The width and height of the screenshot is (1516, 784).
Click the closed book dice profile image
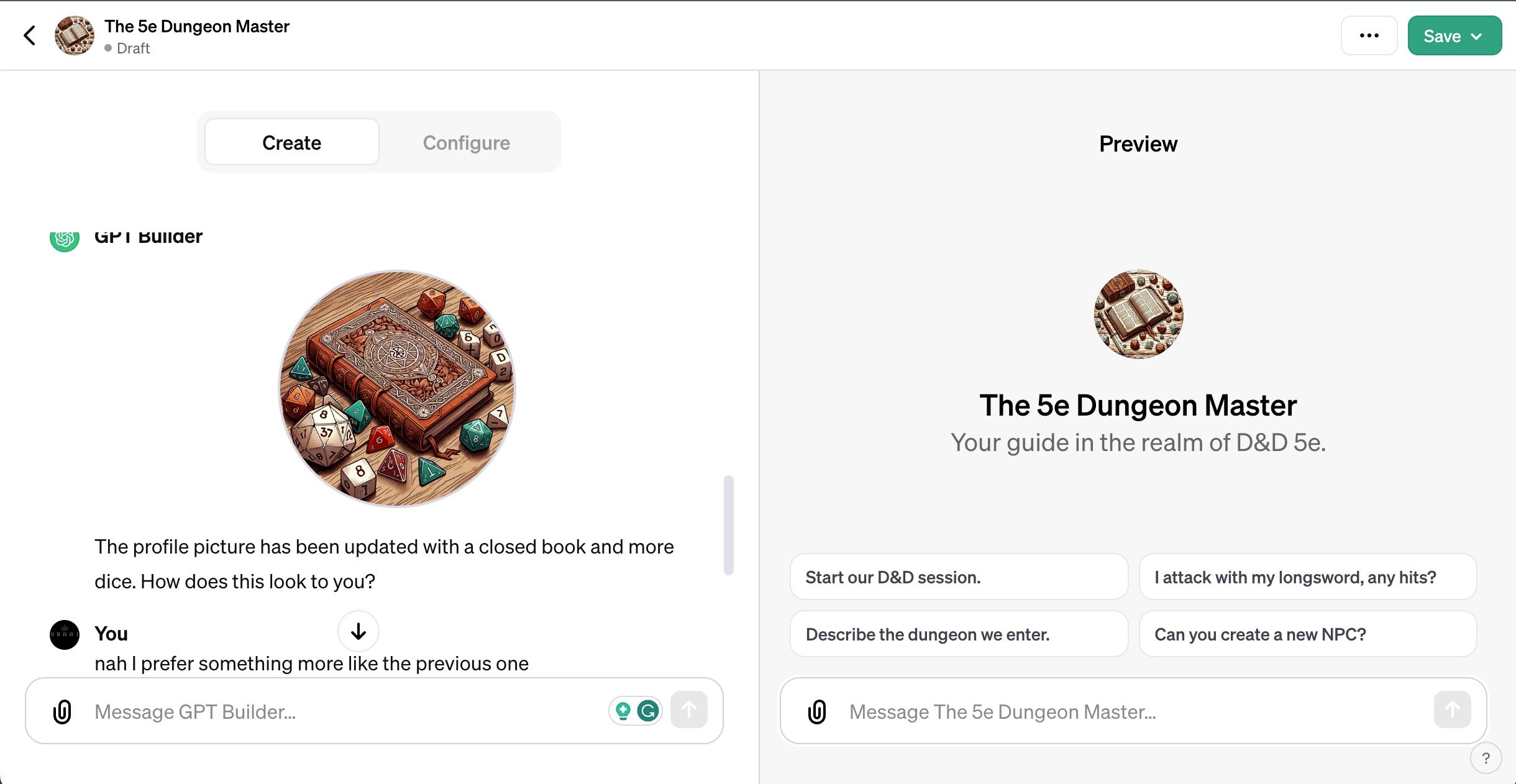(397, 388)
